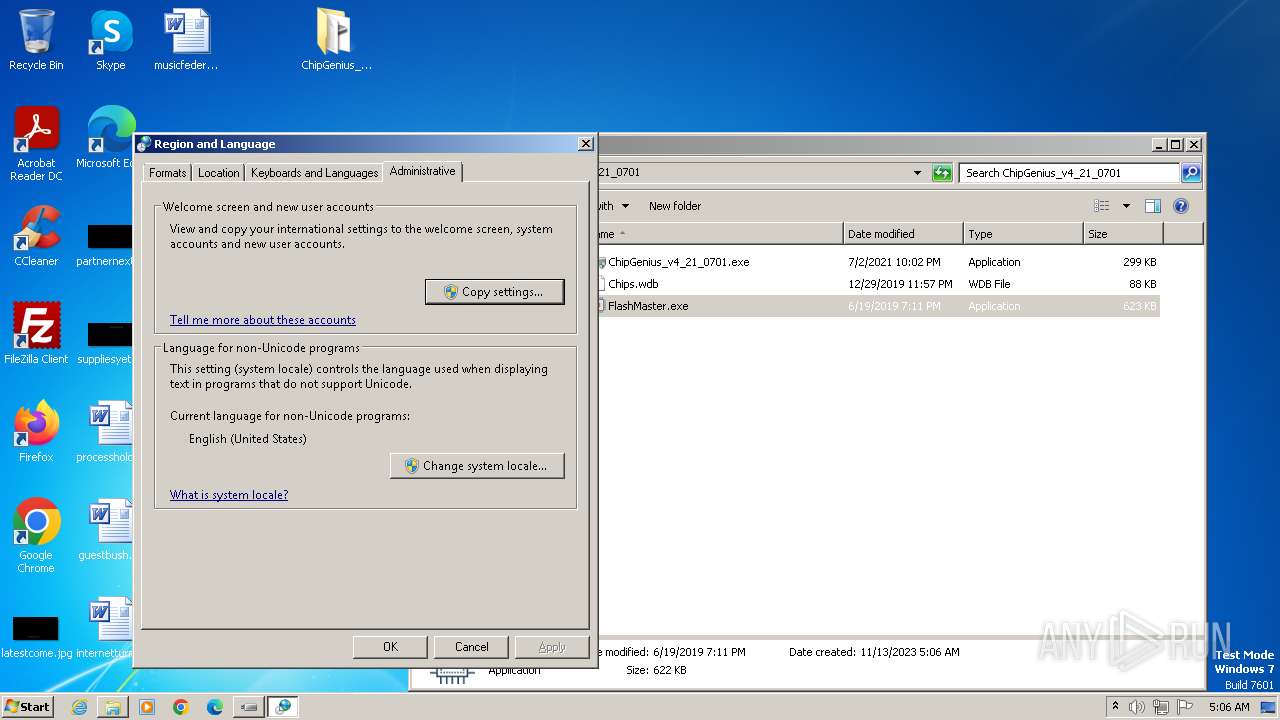Open Internet Explorer from the taskbar
This screenshot has width=1280, height=720.
coord(79,707)
